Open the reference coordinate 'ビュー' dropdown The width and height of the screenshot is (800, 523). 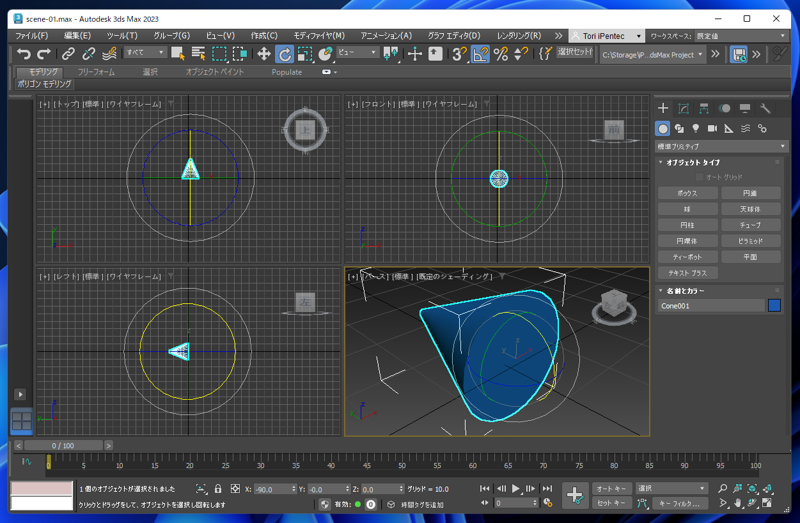pyautogui.click(x=357, y=52)
